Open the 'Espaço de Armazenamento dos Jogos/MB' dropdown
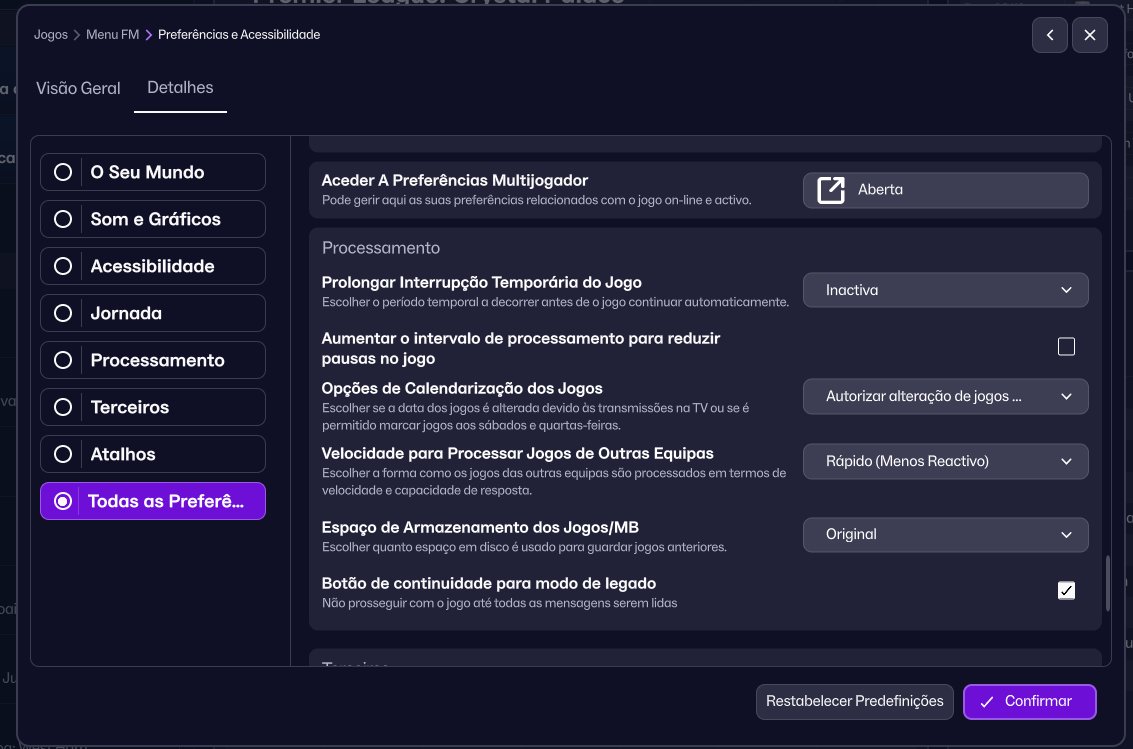Screen dimensions: 1133x749 (945, 534)
